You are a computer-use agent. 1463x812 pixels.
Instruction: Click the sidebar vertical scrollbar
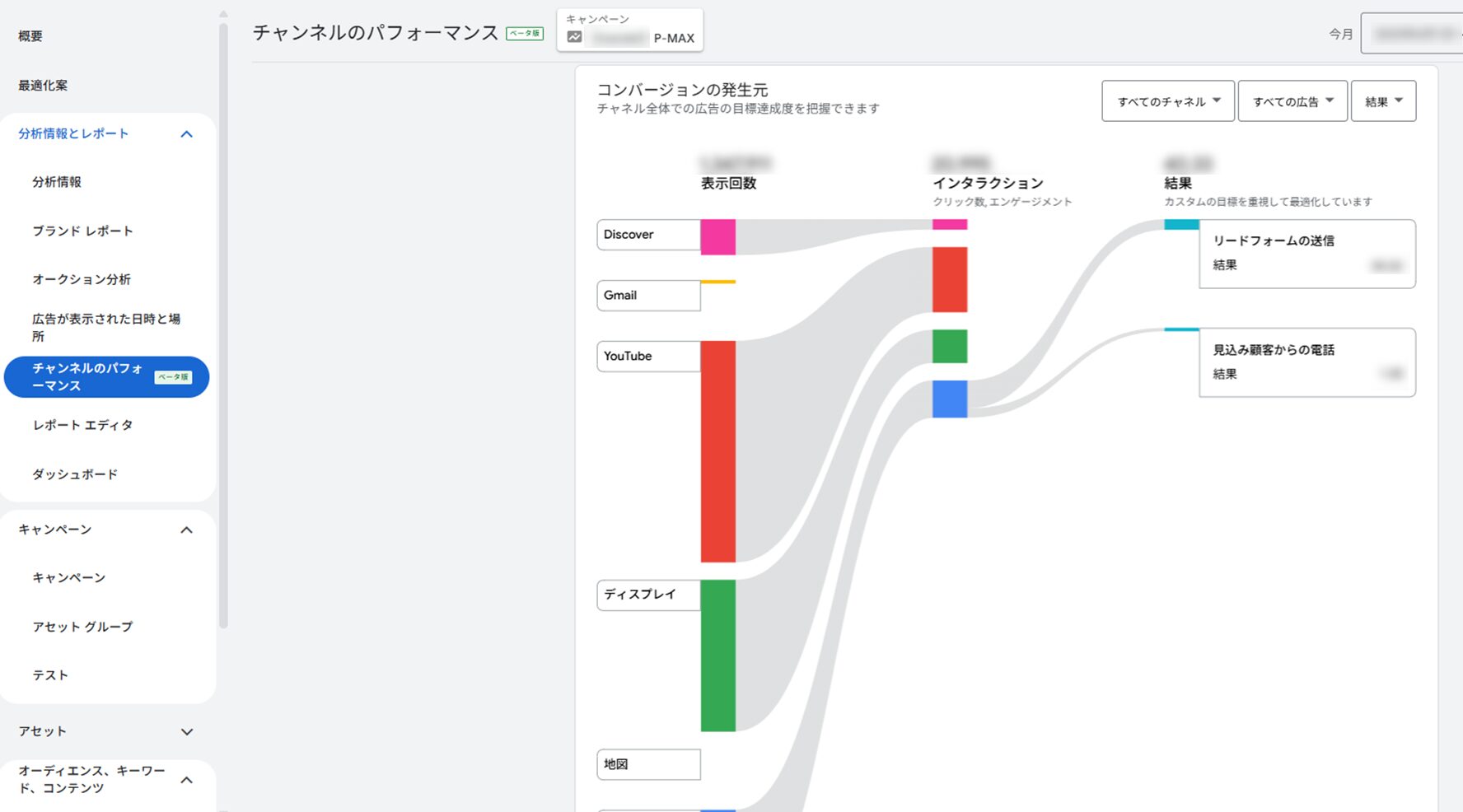(x=223, y=325)
